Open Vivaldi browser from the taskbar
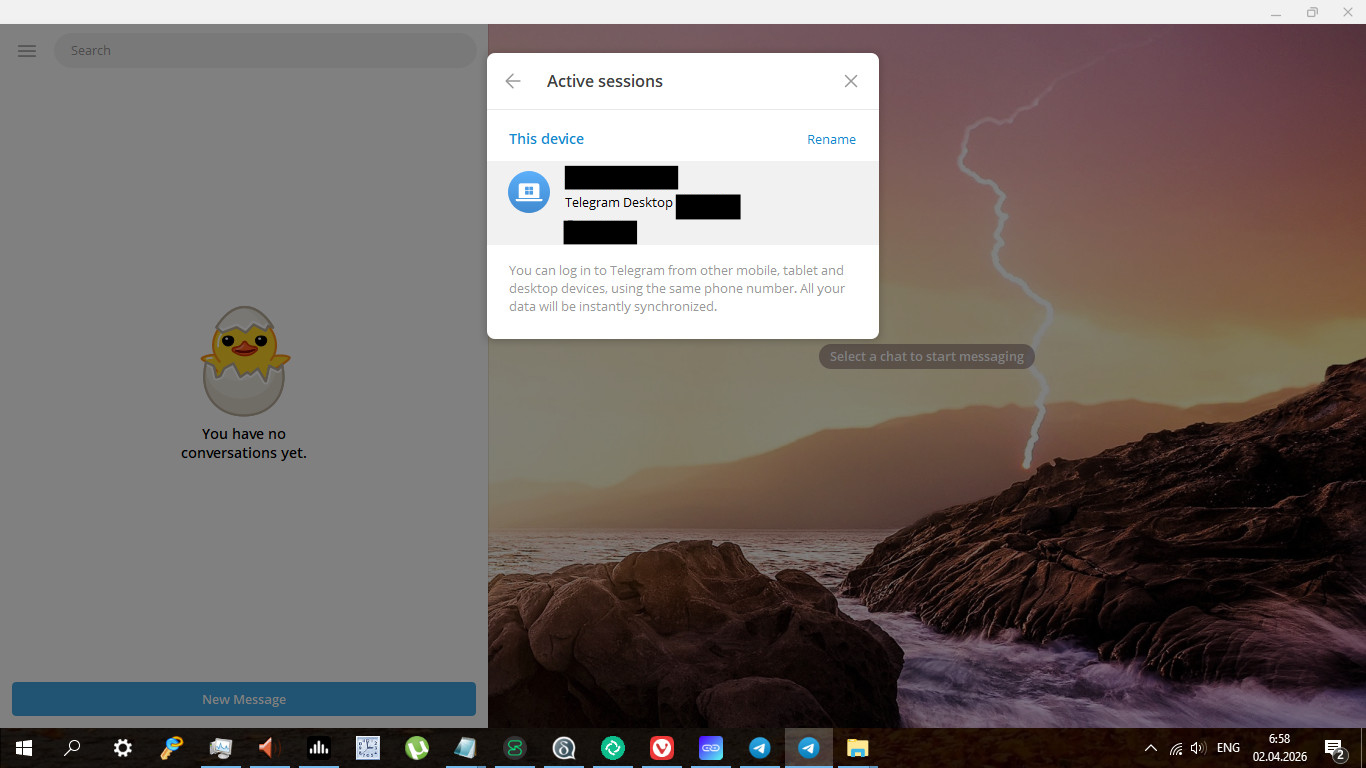The width and height of the screenshot is (1366, 768). click(661, 748)
